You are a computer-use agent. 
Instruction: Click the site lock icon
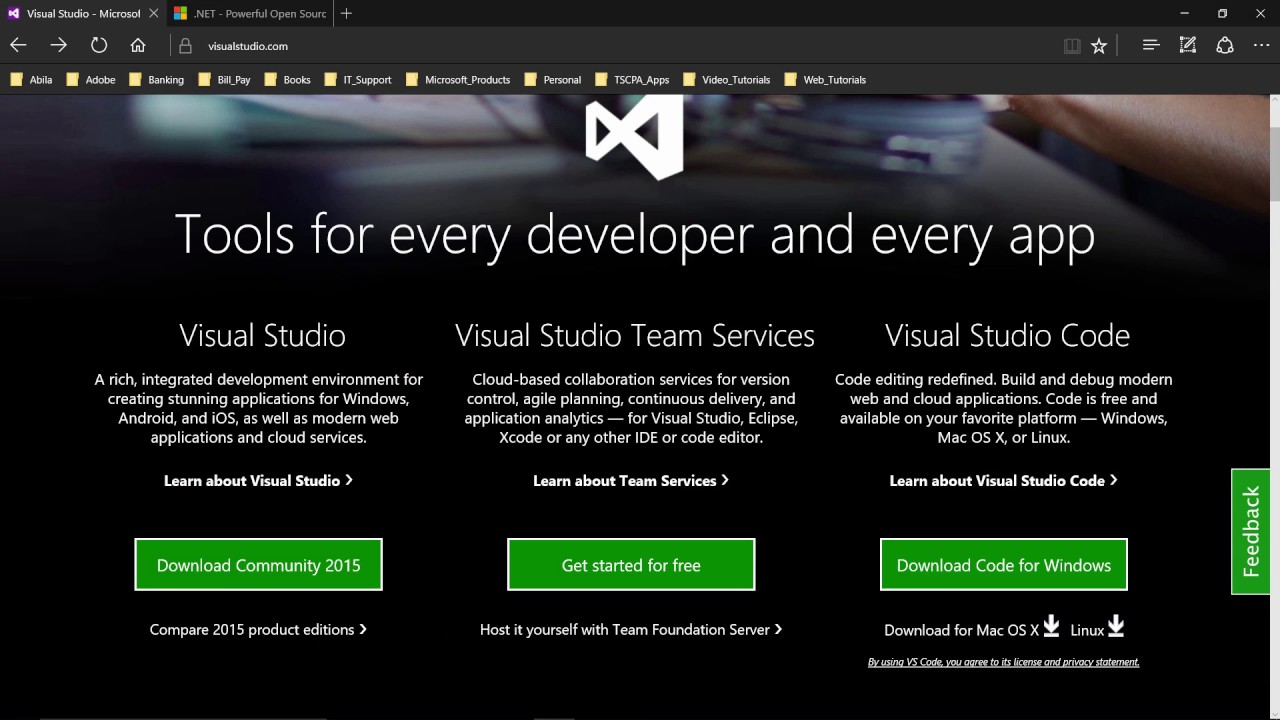point(185,46)
